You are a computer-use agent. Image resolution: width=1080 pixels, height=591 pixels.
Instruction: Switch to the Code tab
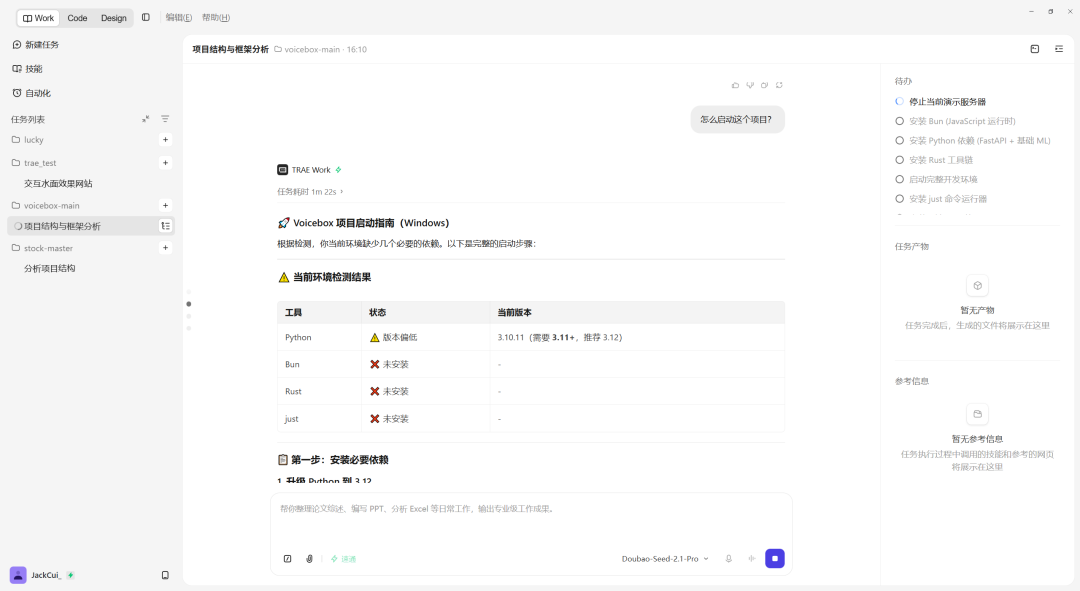[x=77, y=18]
